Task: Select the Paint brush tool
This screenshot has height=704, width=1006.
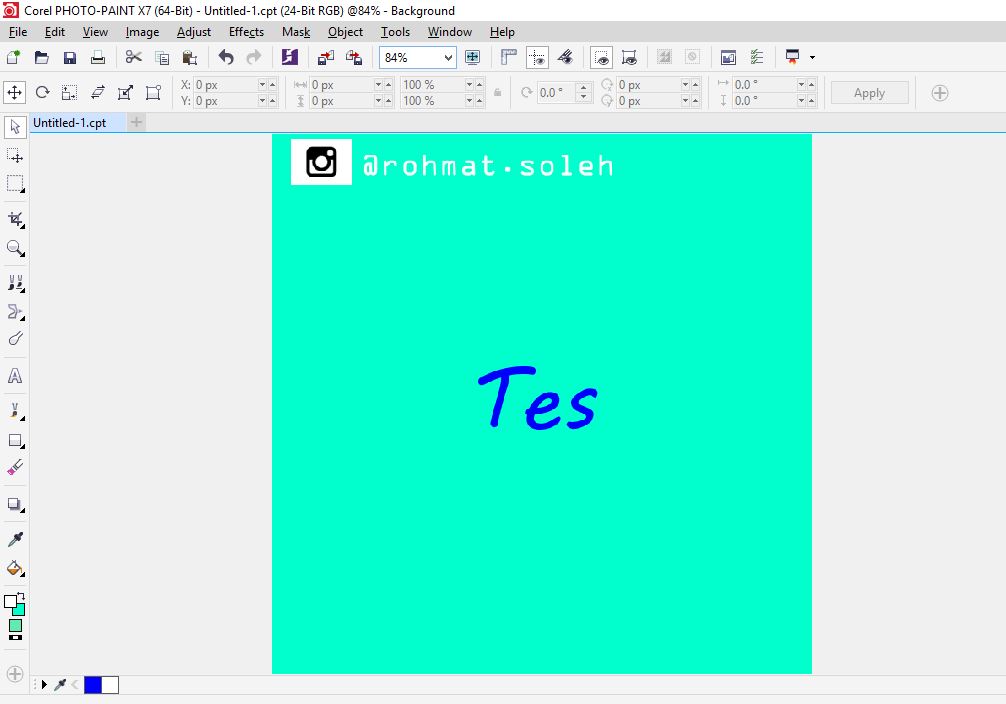Action: pyautogui.click(x=15, y=411)
